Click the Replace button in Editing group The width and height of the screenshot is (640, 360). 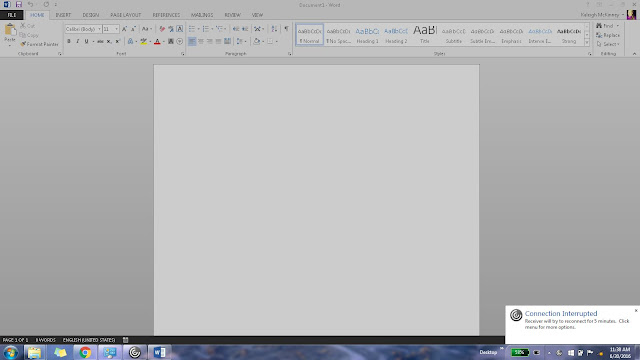(608, 35)
